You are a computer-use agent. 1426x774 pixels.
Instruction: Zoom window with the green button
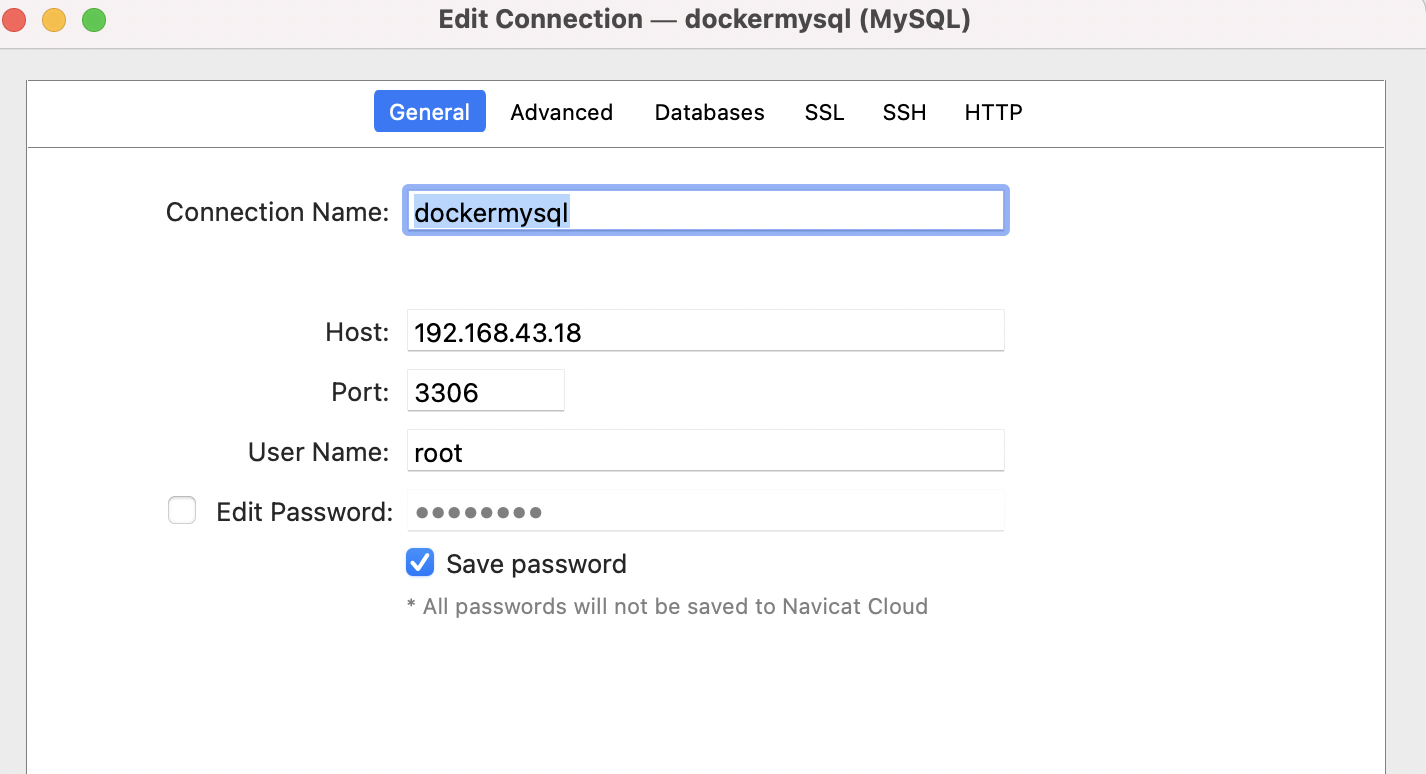coord(94,19)
